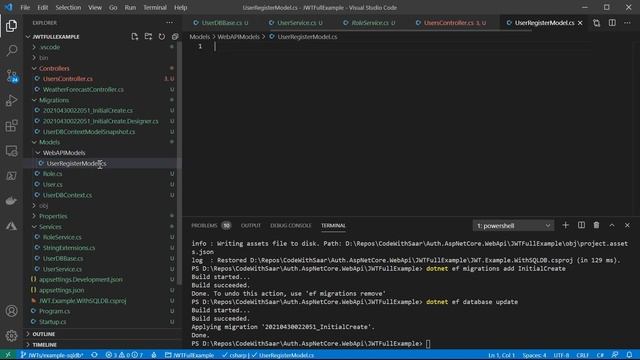This screenshot has height=360, width=640.
Task: Switch to the DEBUG CONSOLE tab
Action: pos(291,225)
